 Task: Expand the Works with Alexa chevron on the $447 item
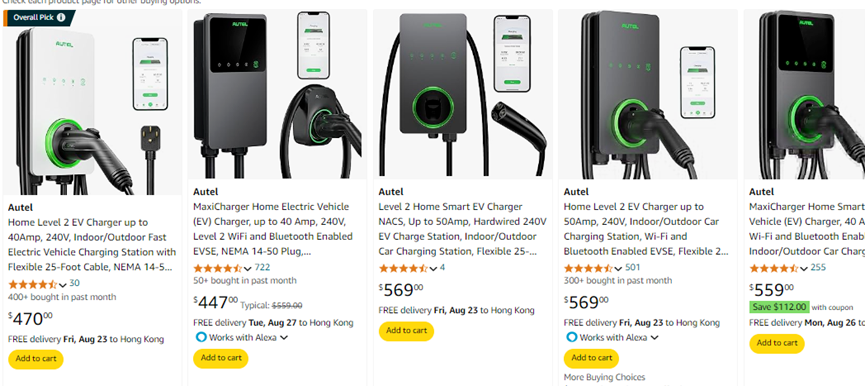284,337
